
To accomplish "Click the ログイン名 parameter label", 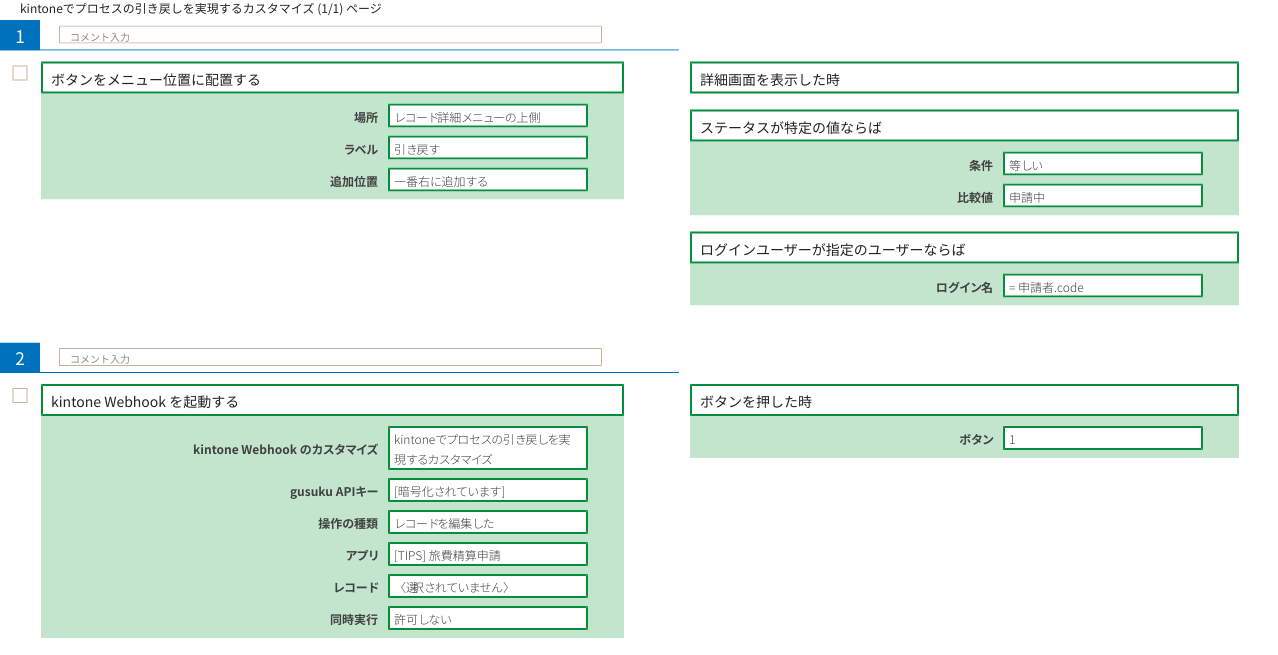I will pos(964,287).
